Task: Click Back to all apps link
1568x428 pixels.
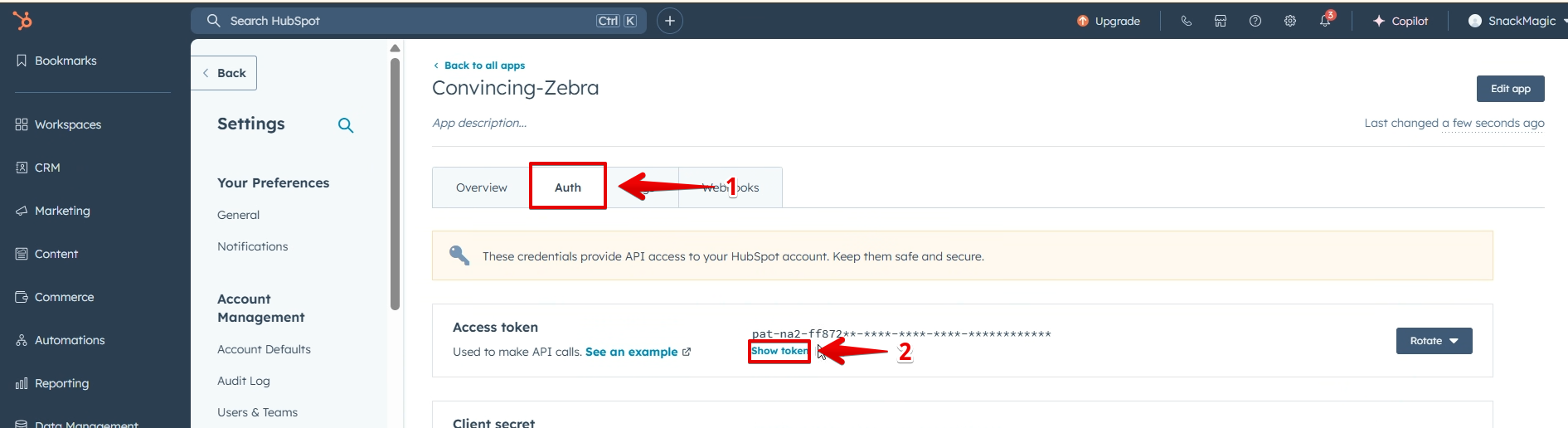Action: click(x=479, y=66)
